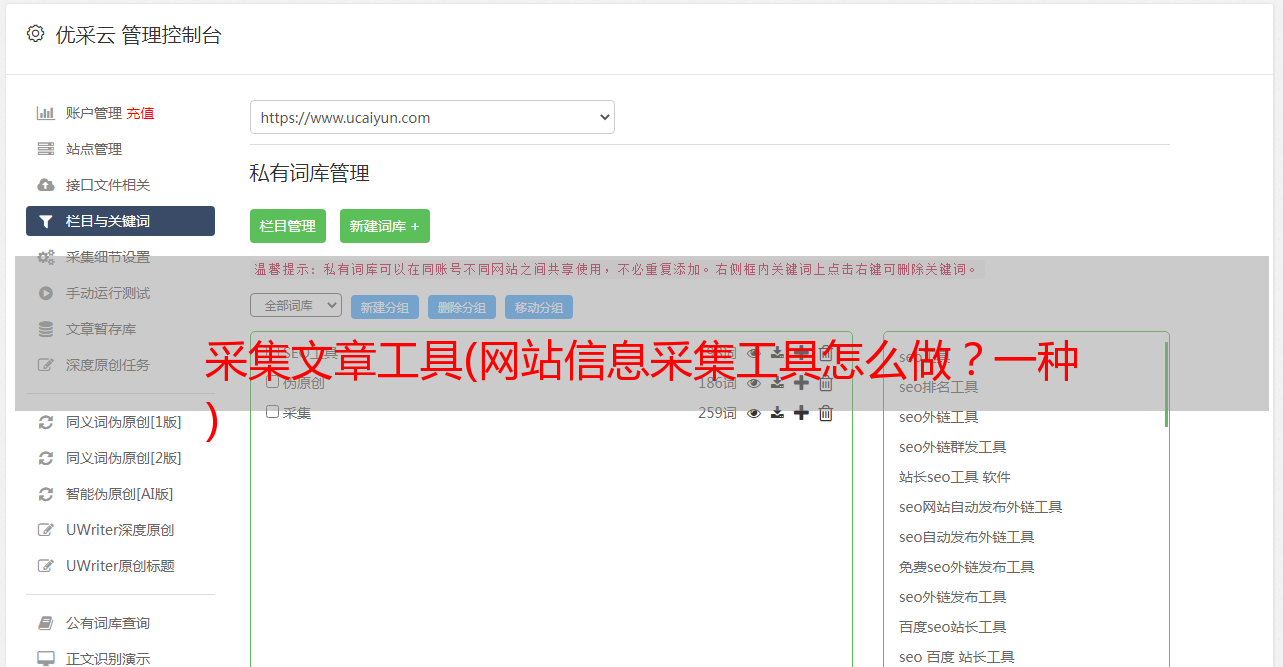Select keyword 站长seo工具 软件
1283x667 pixels.
tap(955, 477)
